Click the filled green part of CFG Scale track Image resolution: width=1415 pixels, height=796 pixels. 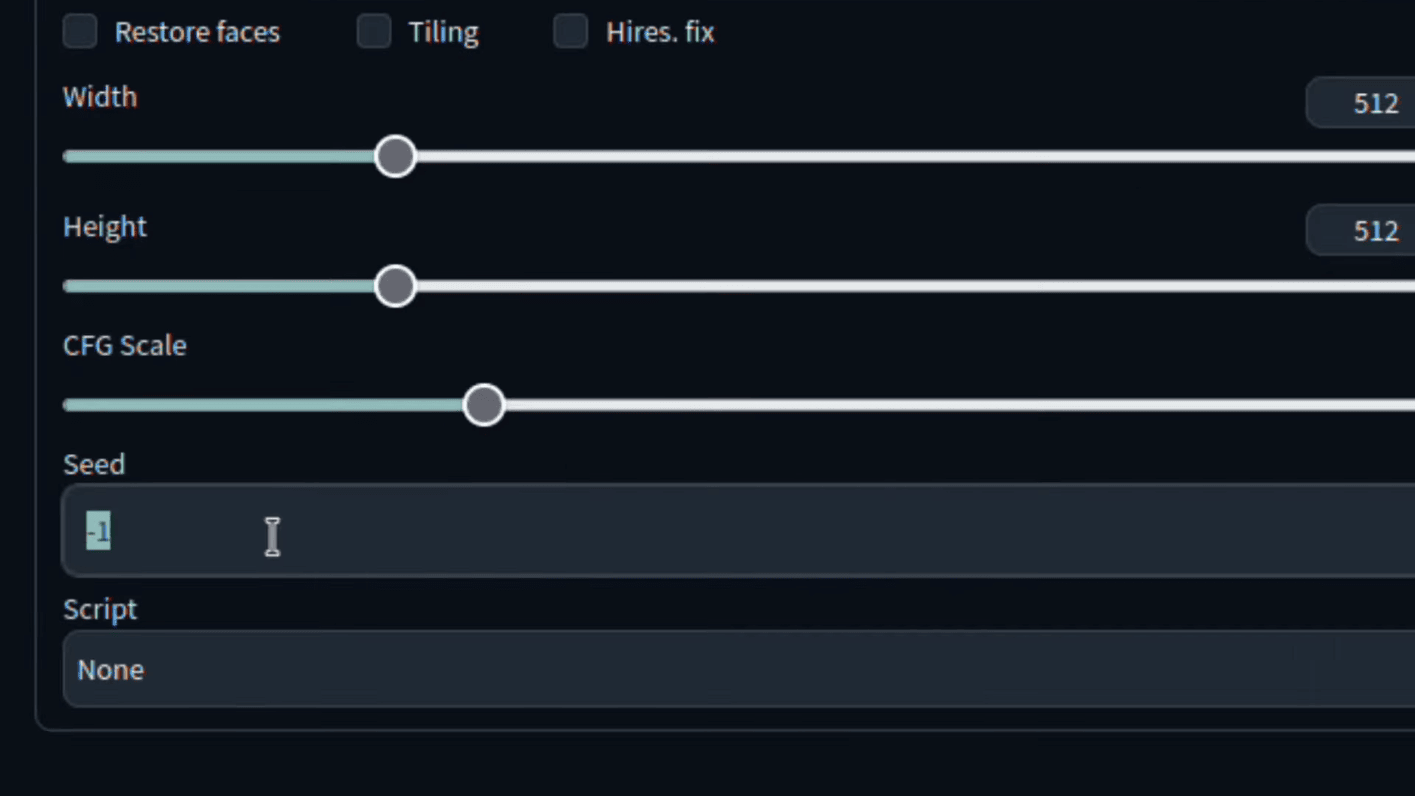[x=263, y=405]
